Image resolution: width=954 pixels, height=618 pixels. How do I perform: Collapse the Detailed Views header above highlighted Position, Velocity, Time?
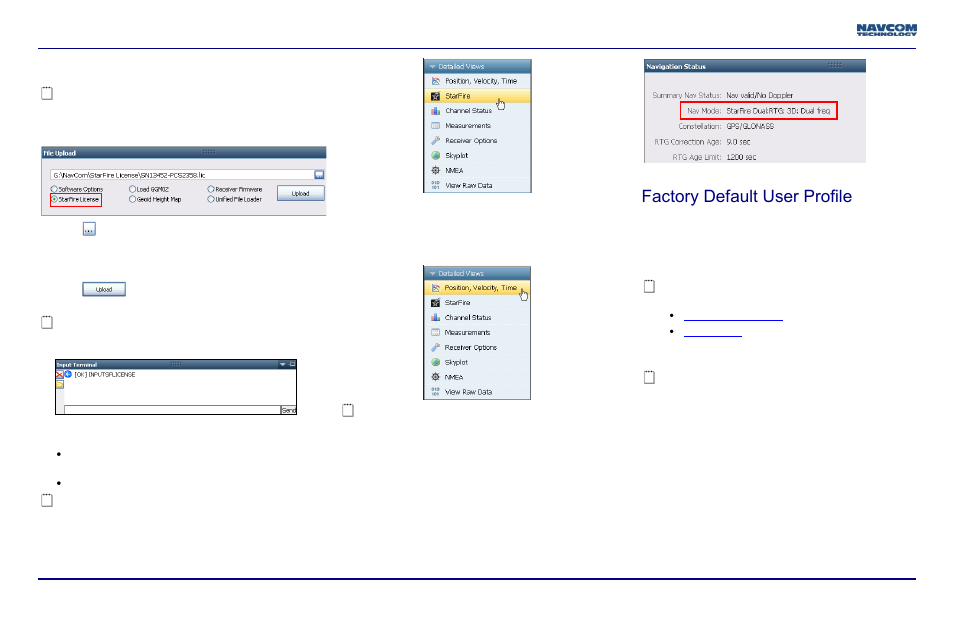tap(477, 274)
